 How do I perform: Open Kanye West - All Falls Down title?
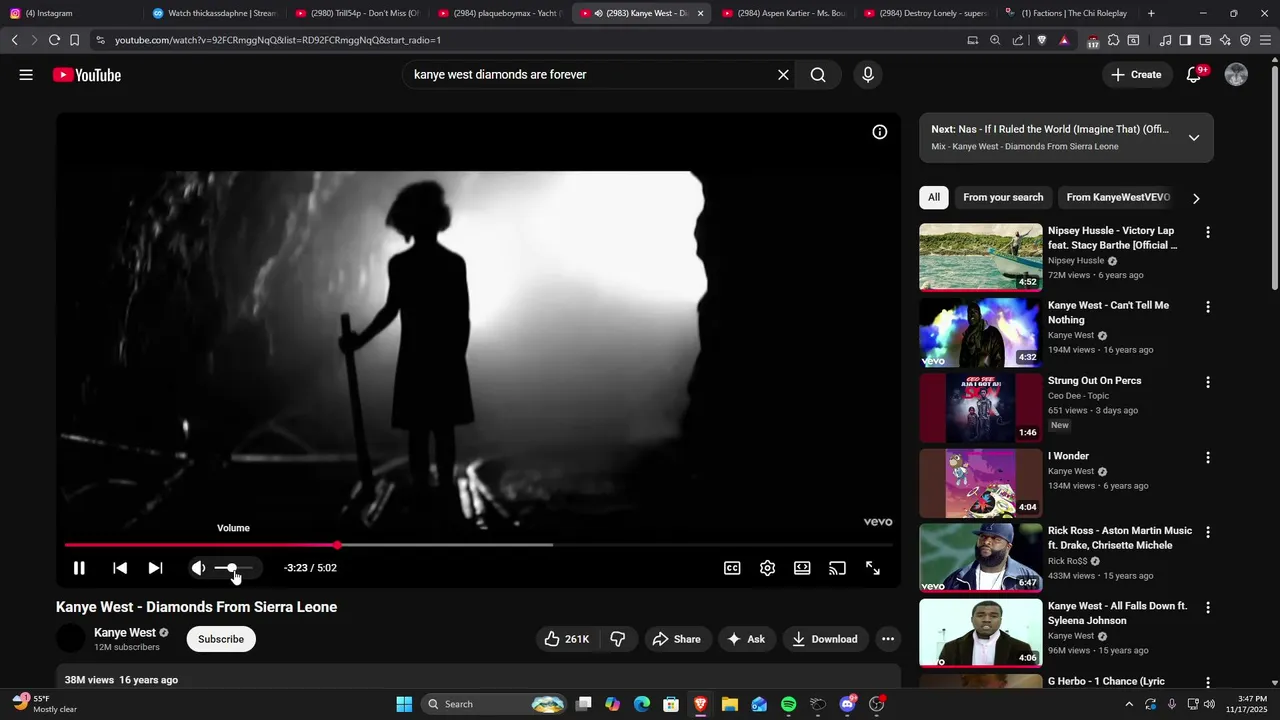point(1118,613)
